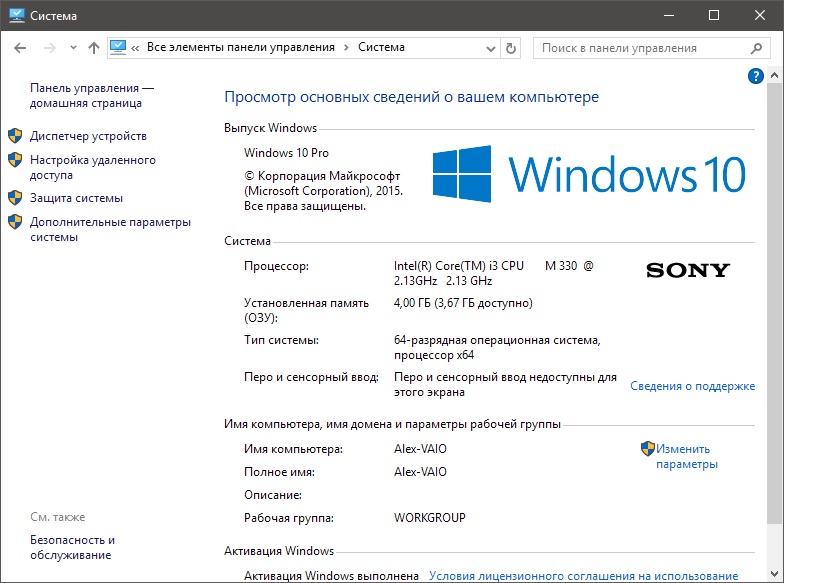Close the Система window

tap(760, 16)
